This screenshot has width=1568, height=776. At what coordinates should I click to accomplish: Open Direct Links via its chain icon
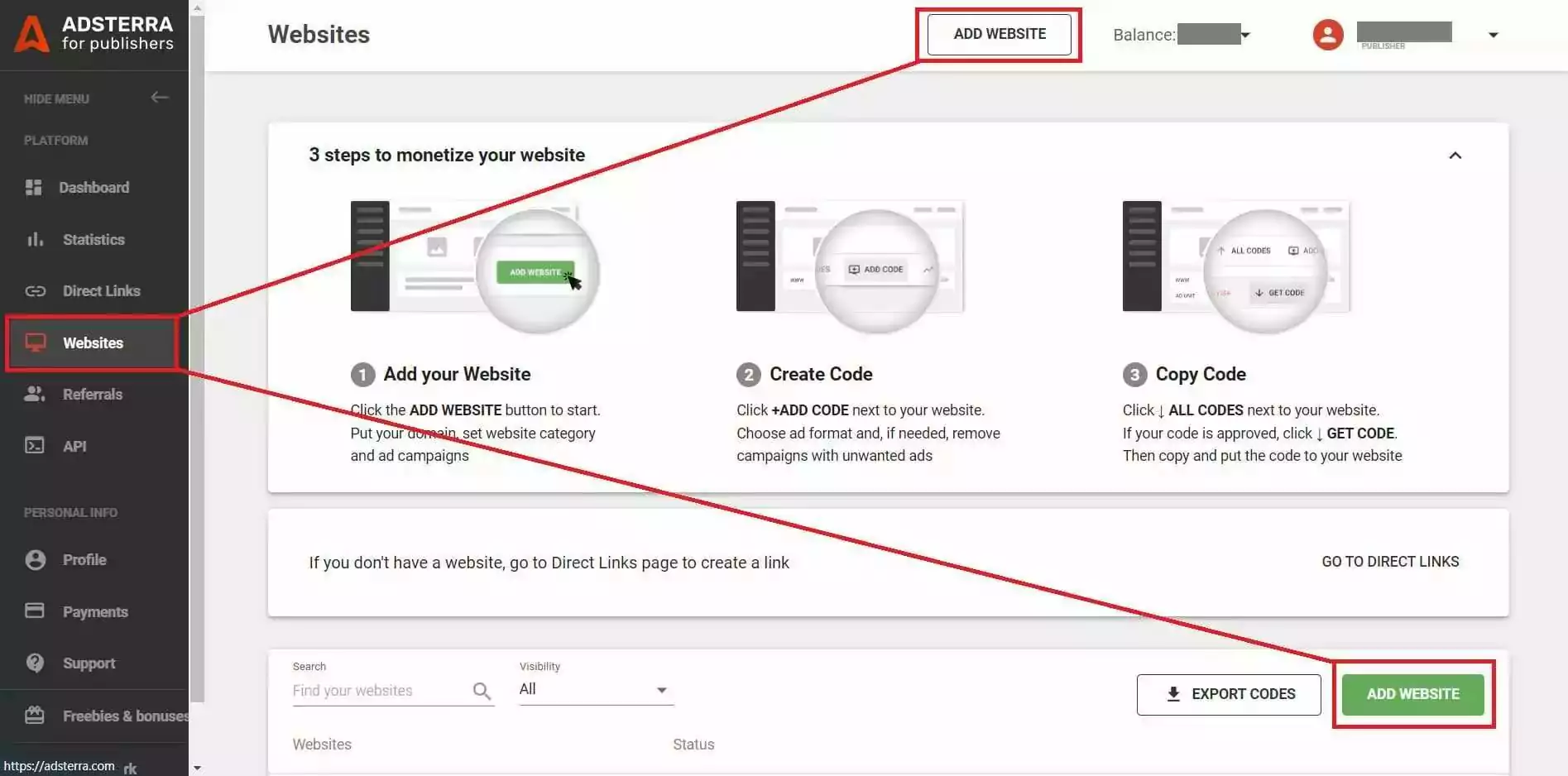click(x=35, y=290)
